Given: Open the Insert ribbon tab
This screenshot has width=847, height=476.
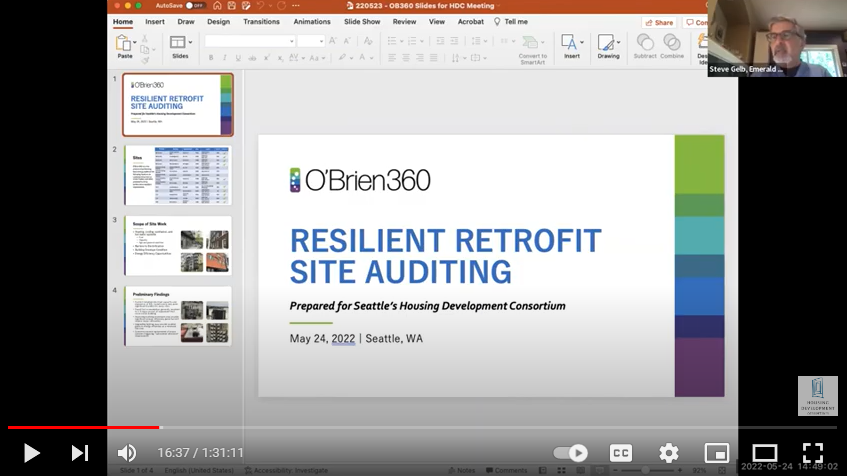Looking at the screenshot, I should [x=154, y=22].
